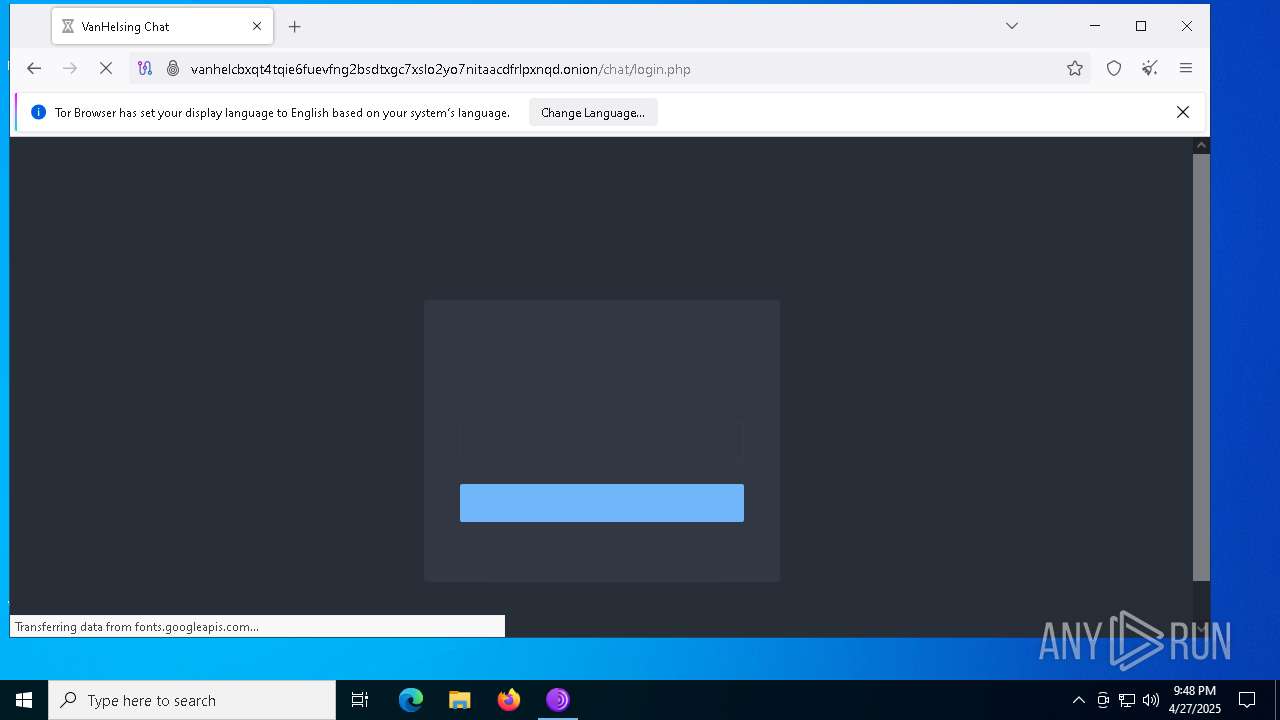The width and height of the screenshot is (1280, 720).
Task: Maximize the Tor Browser window
Action: coord(1141,26)
